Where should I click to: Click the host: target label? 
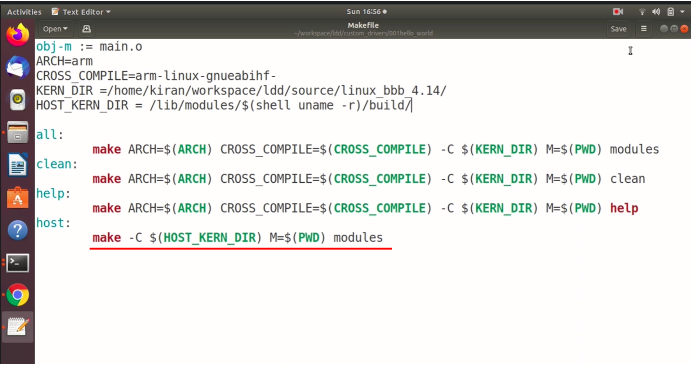pyautogui.click(x=53, y=223)
